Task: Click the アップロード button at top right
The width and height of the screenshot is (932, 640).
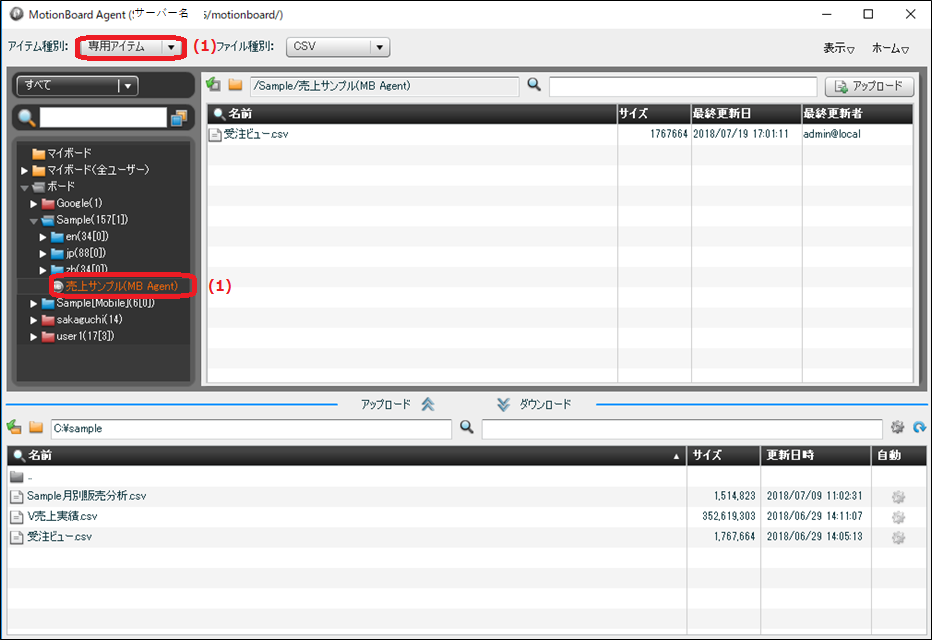Action: pyautogui.click(x=869, y=87)
